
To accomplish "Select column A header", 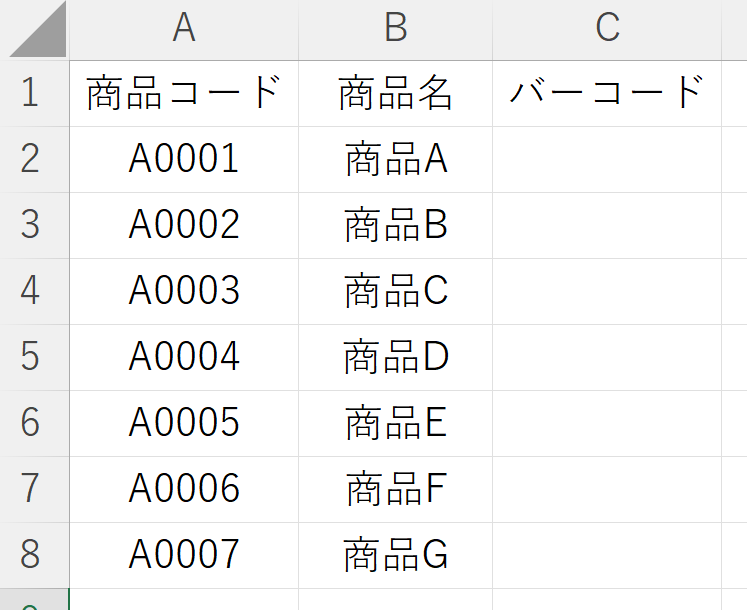I will (x=183, y=29).
